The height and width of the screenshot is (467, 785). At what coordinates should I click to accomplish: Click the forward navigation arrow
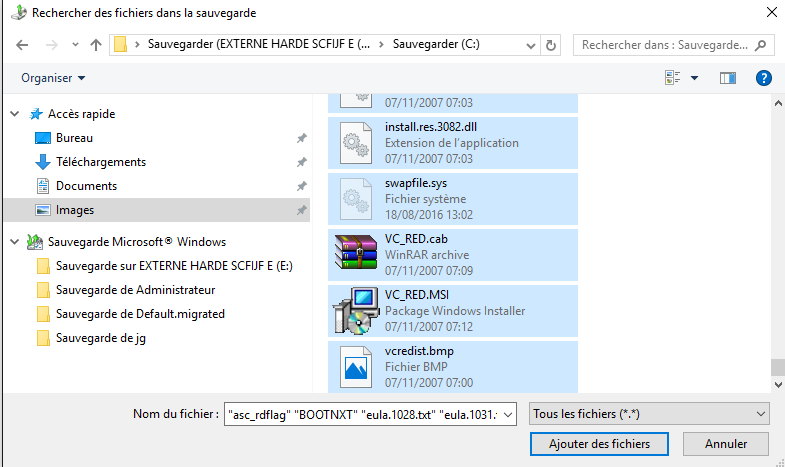(x=52, y=45)
